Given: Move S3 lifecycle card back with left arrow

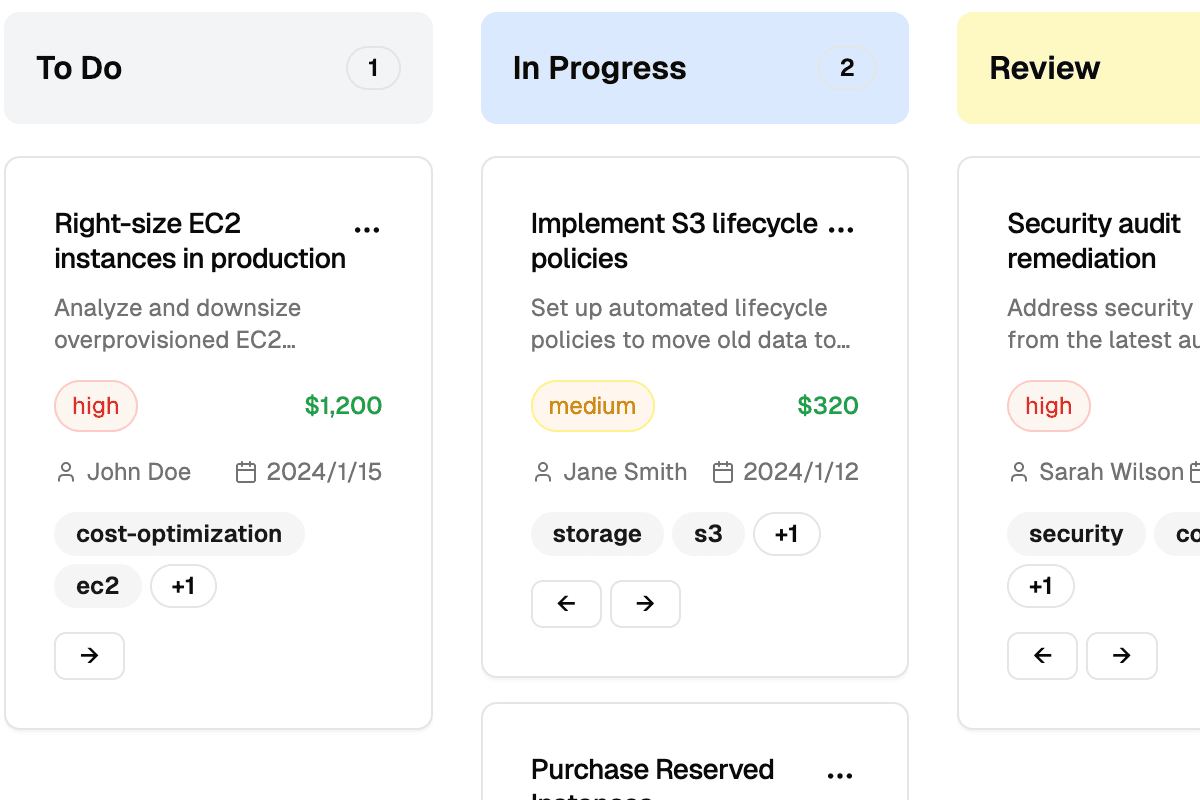Looking at the screenshot, I should pyautogui.click(x=566, y=604).
